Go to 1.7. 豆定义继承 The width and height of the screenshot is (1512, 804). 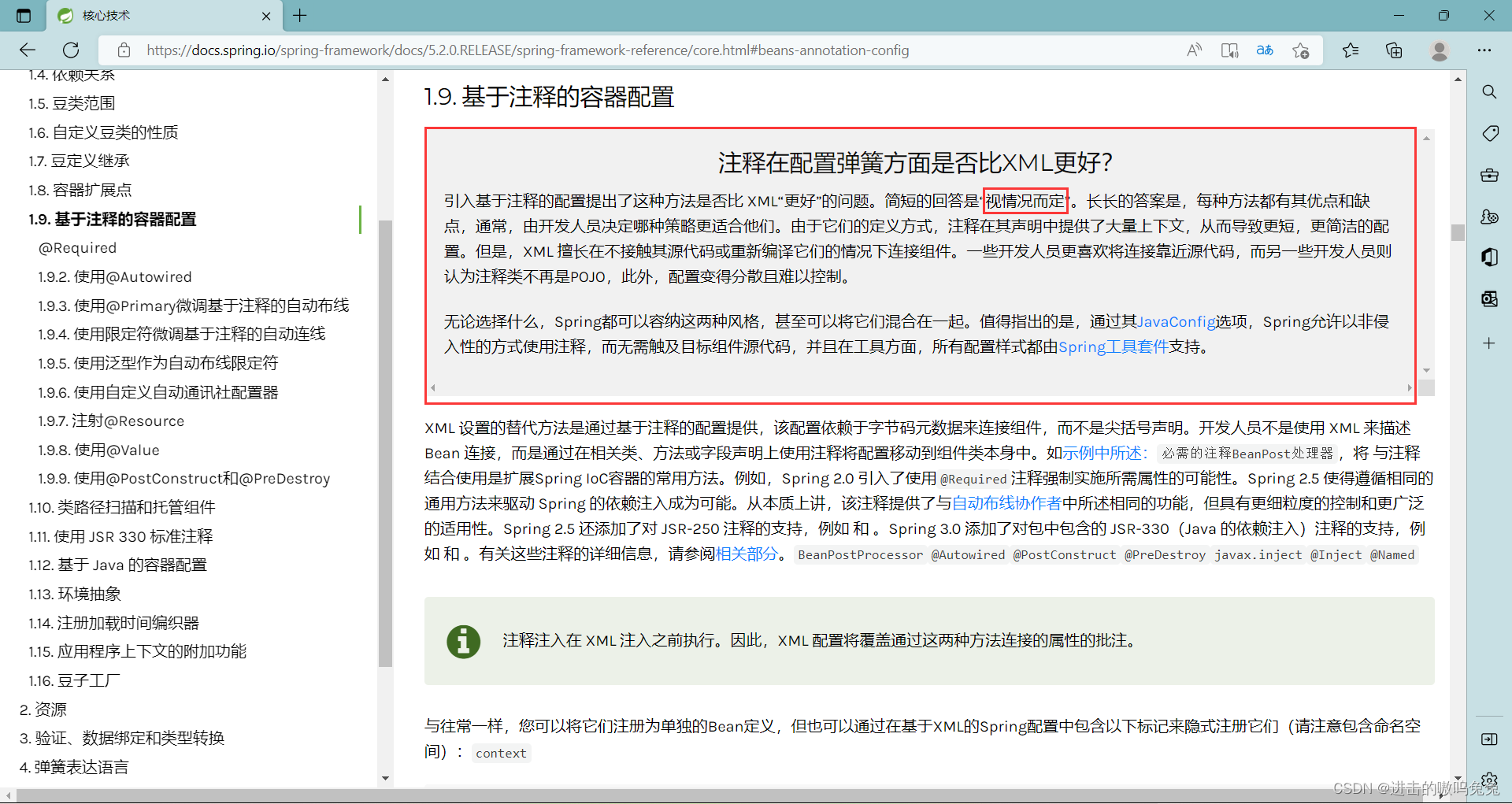click(x=79, y=161)
